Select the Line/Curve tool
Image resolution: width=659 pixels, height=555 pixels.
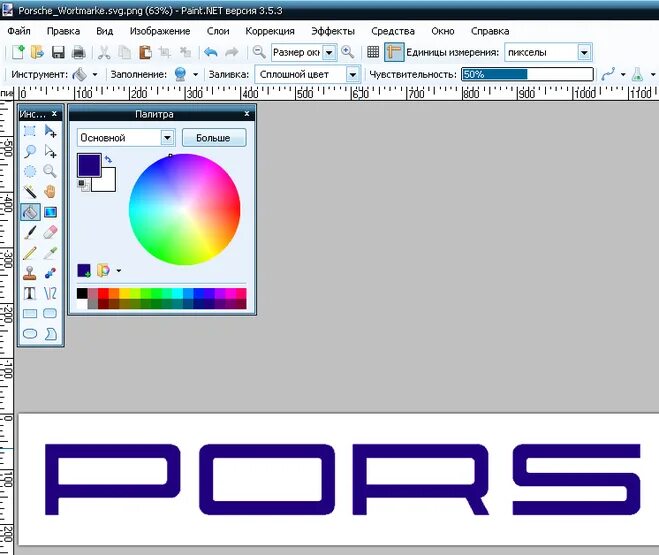coord(50,293)
